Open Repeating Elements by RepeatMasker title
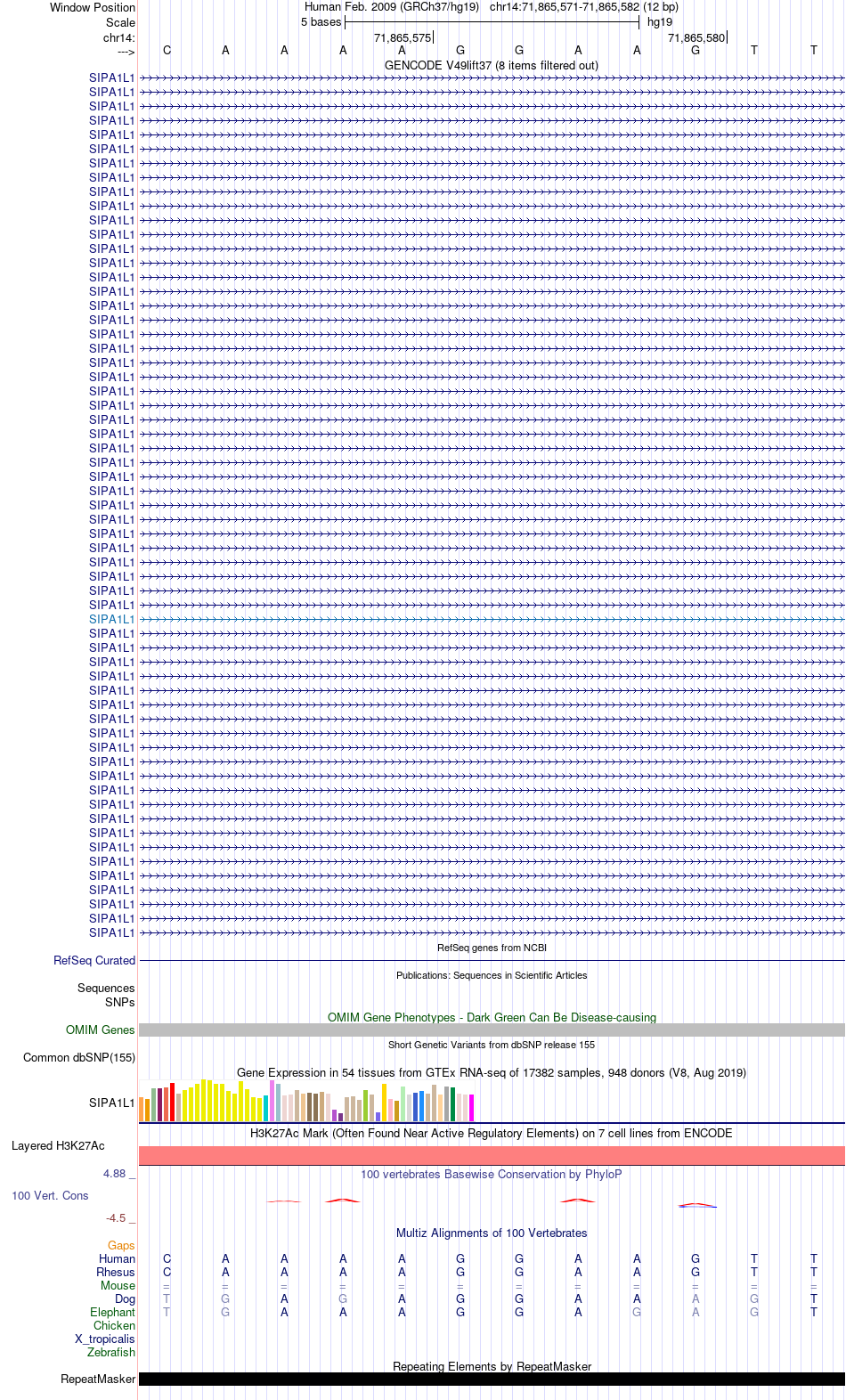The width and height of the screenshot is (846, 1400). tap(492, 1366)
